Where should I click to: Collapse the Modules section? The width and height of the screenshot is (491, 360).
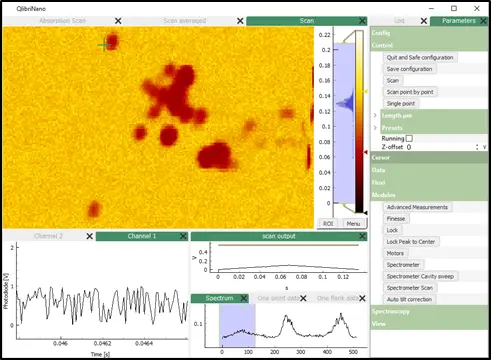[x=429, y=195]
